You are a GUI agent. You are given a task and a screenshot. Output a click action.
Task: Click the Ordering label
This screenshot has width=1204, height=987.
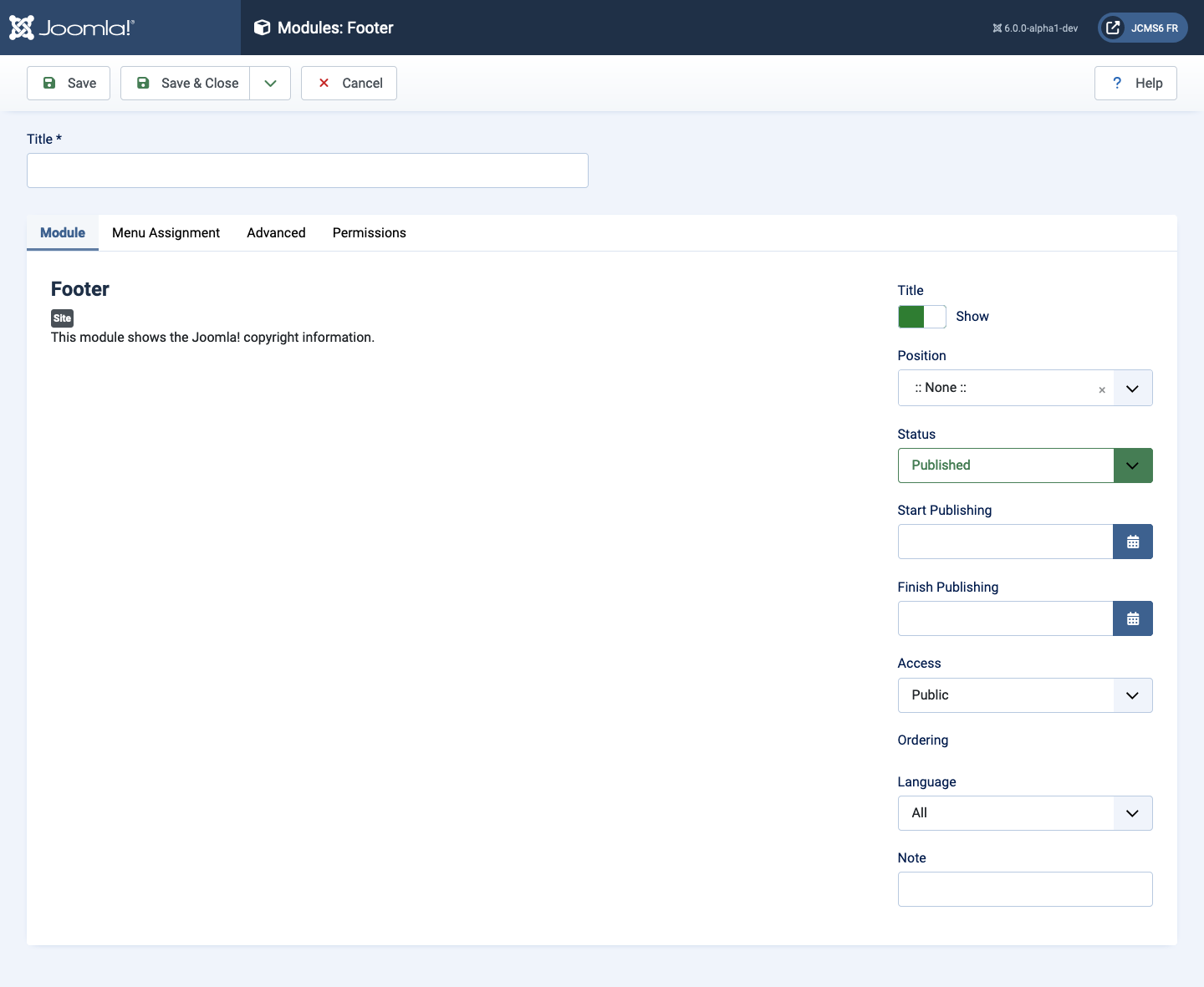[923, 740]
